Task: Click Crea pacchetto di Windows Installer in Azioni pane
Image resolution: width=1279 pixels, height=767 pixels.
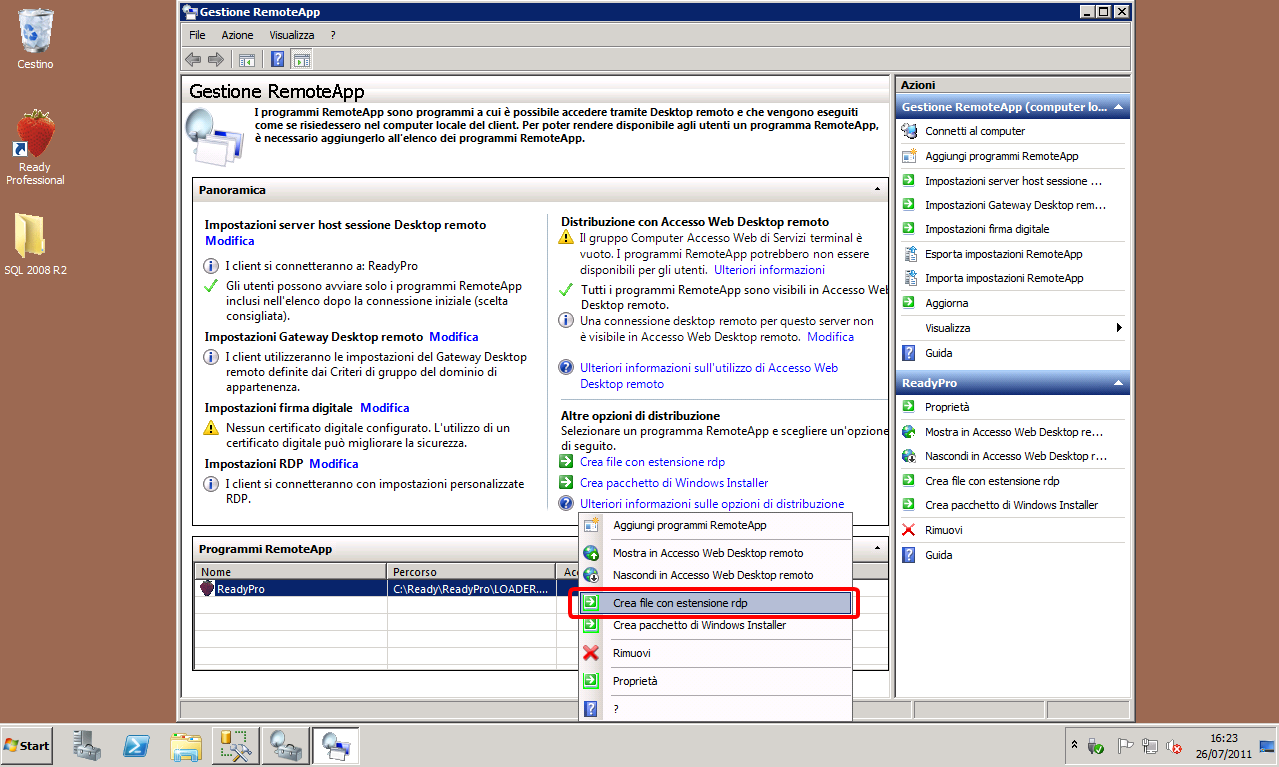Action: (1011, 505)
